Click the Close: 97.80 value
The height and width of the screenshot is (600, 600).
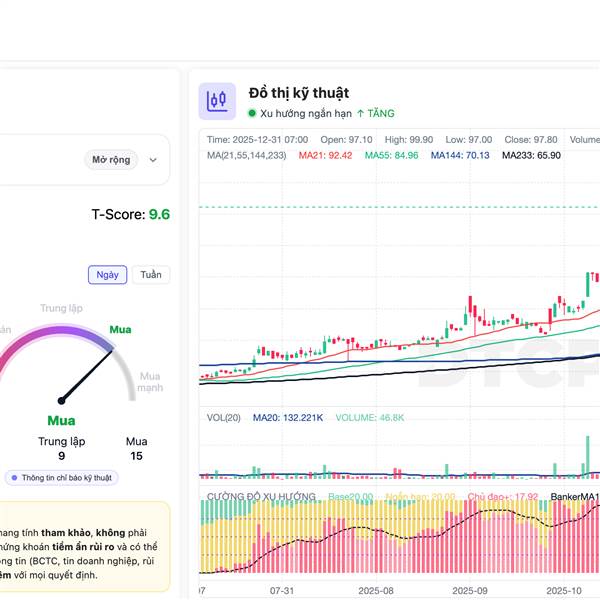(x=531, y=140)
